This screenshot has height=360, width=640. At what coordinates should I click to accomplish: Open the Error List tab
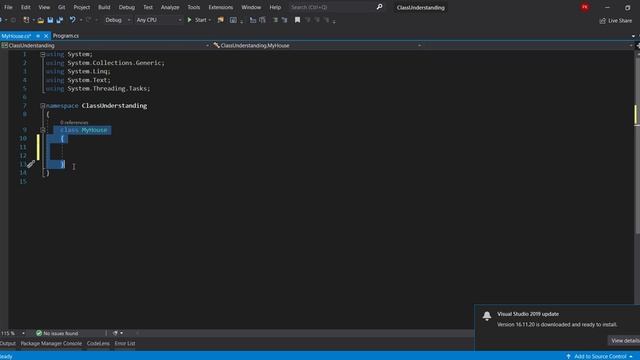[x=124, y=344]
